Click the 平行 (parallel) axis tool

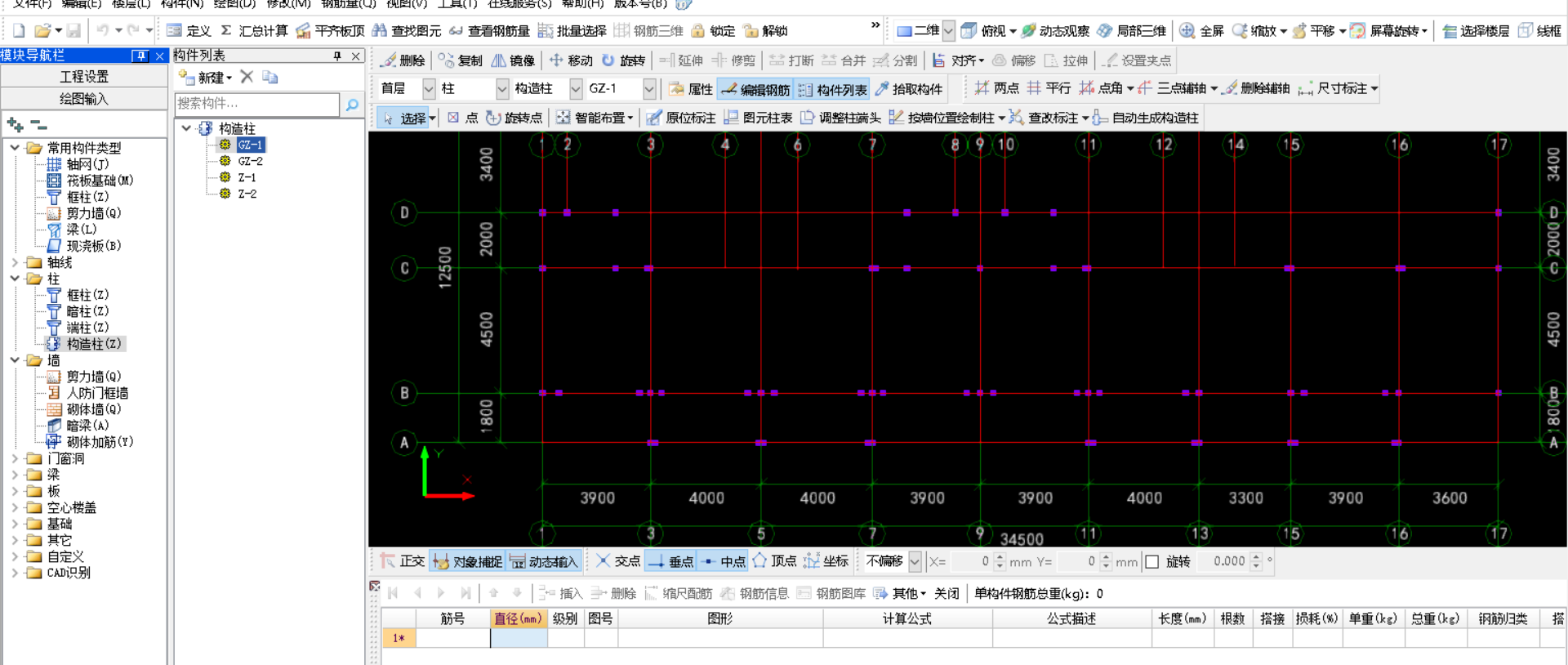[x=1049, y=88]
